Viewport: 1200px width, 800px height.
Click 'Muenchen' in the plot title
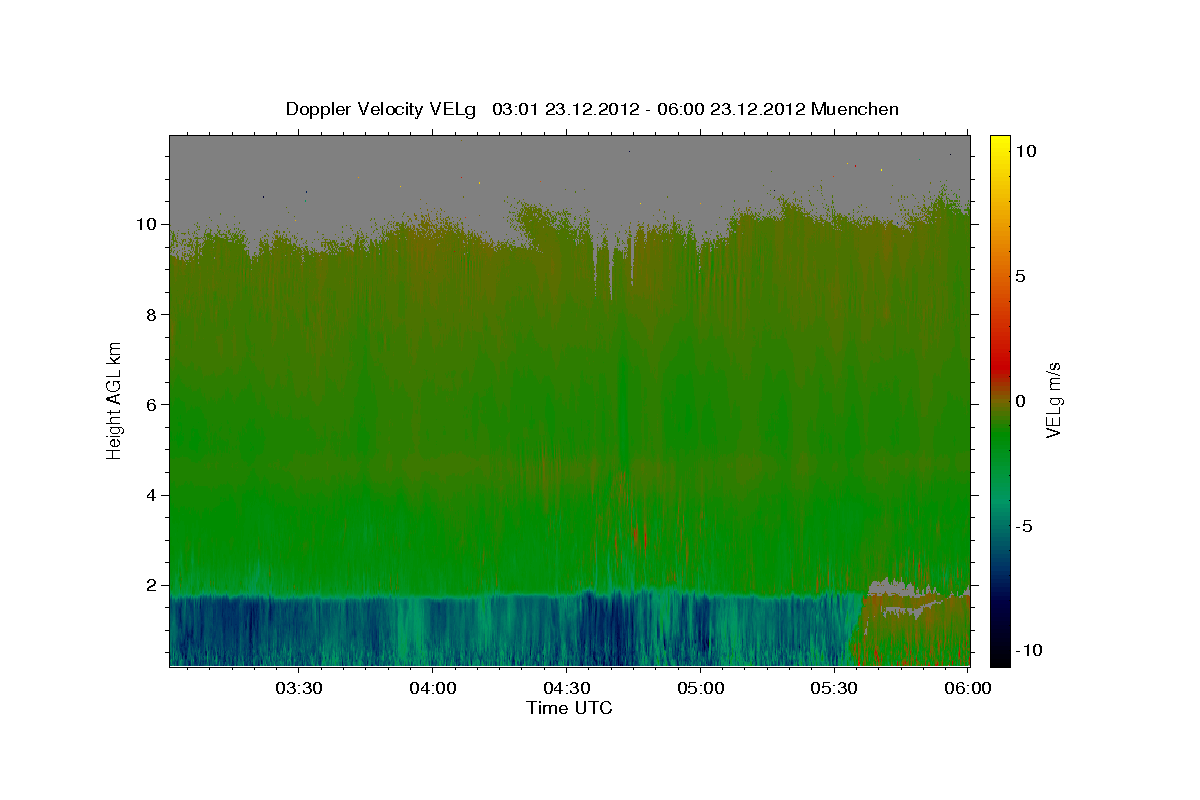855,109
